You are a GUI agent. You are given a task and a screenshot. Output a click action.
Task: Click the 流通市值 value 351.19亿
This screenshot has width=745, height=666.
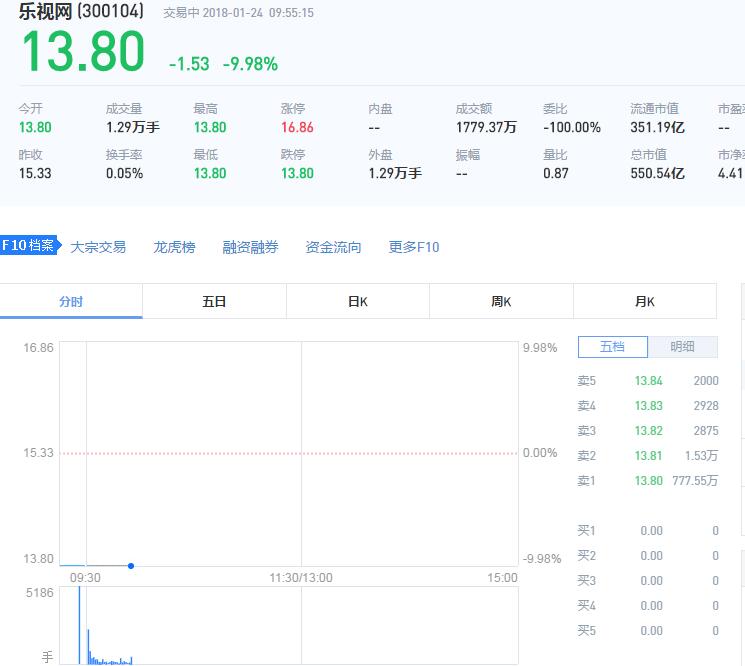[658, 127]
